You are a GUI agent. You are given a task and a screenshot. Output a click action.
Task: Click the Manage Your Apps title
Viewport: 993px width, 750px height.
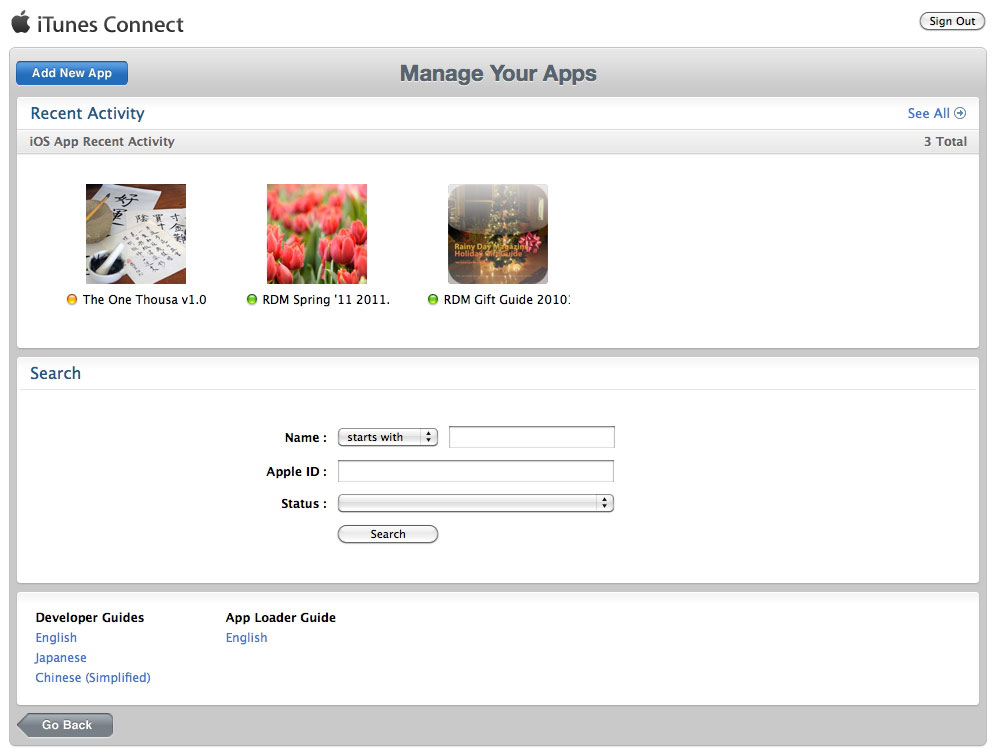[498, 73]
